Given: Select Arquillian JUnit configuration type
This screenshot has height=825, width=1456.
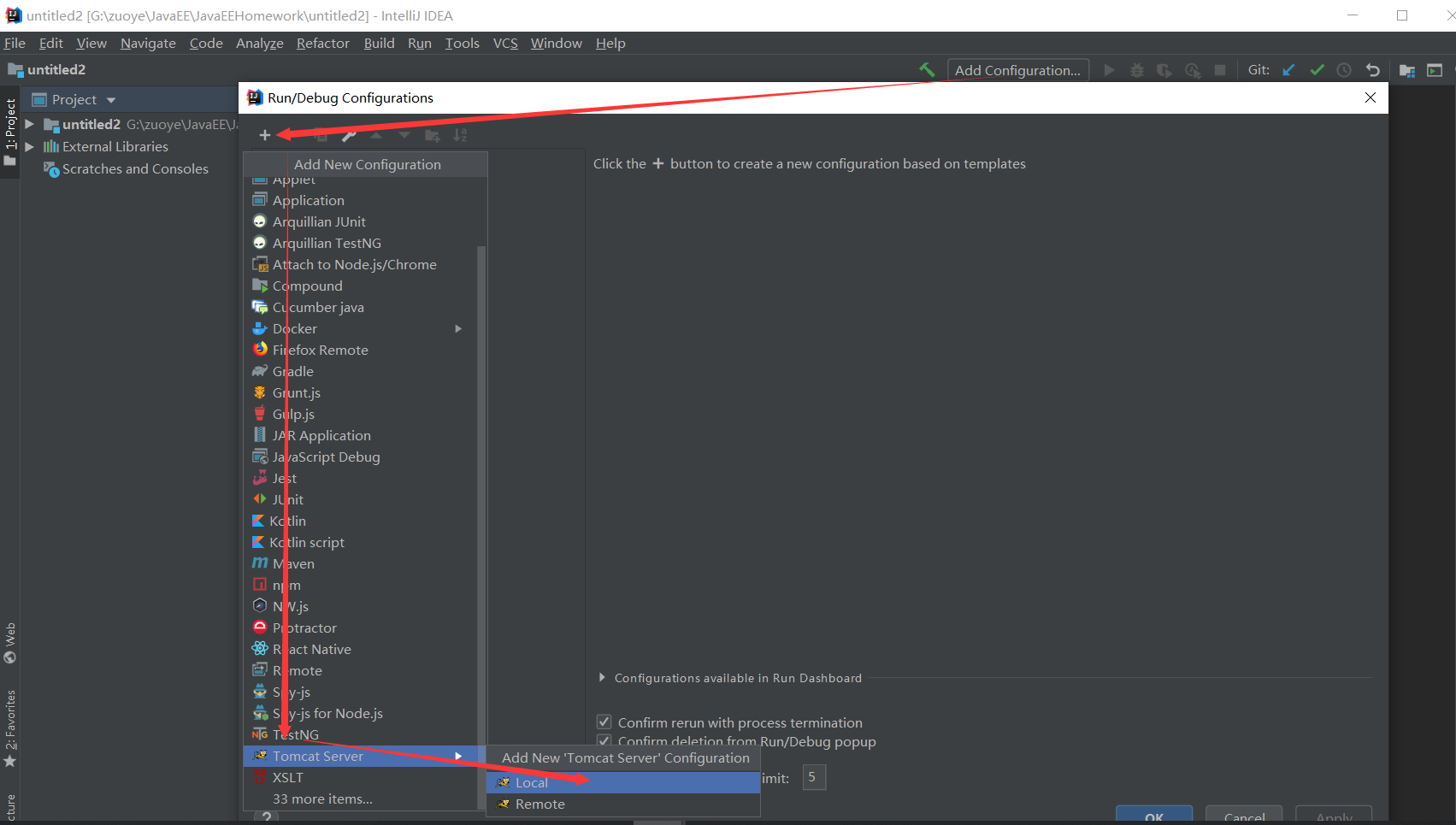Looking at the screenshot, I should tap(365, 221).
